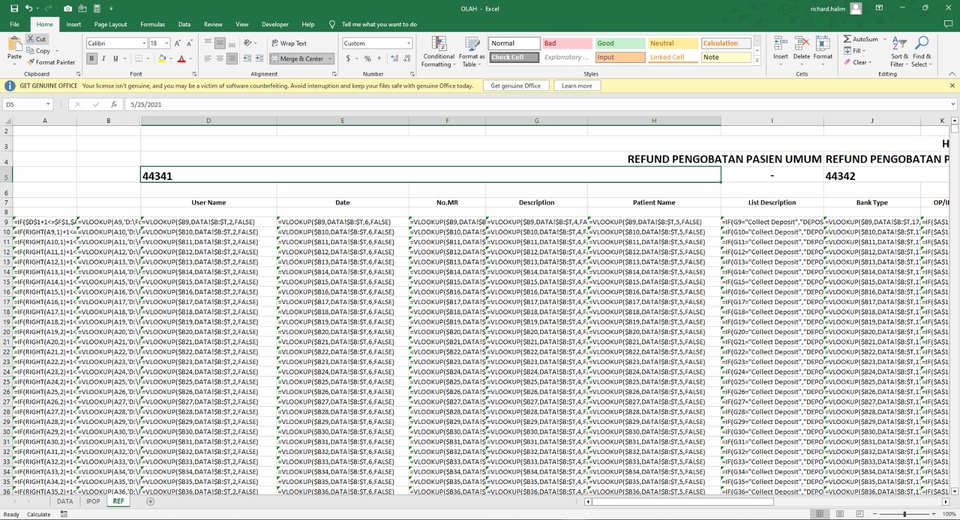Switch to the Formulas ribbon tab

pos(152,24)
